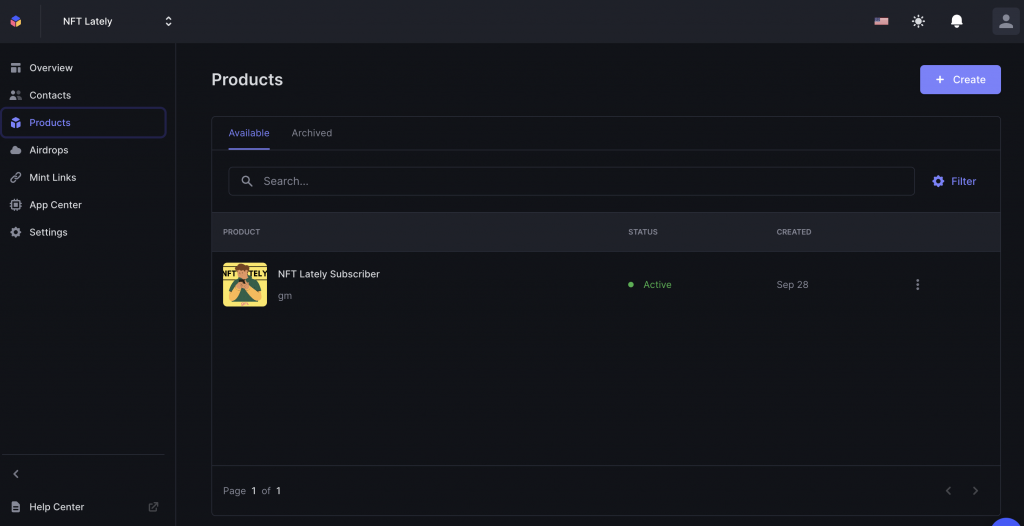Click the Help Center external link icon
The height and width of the screenshot is (526, 1024).
[x=153, y=507]
